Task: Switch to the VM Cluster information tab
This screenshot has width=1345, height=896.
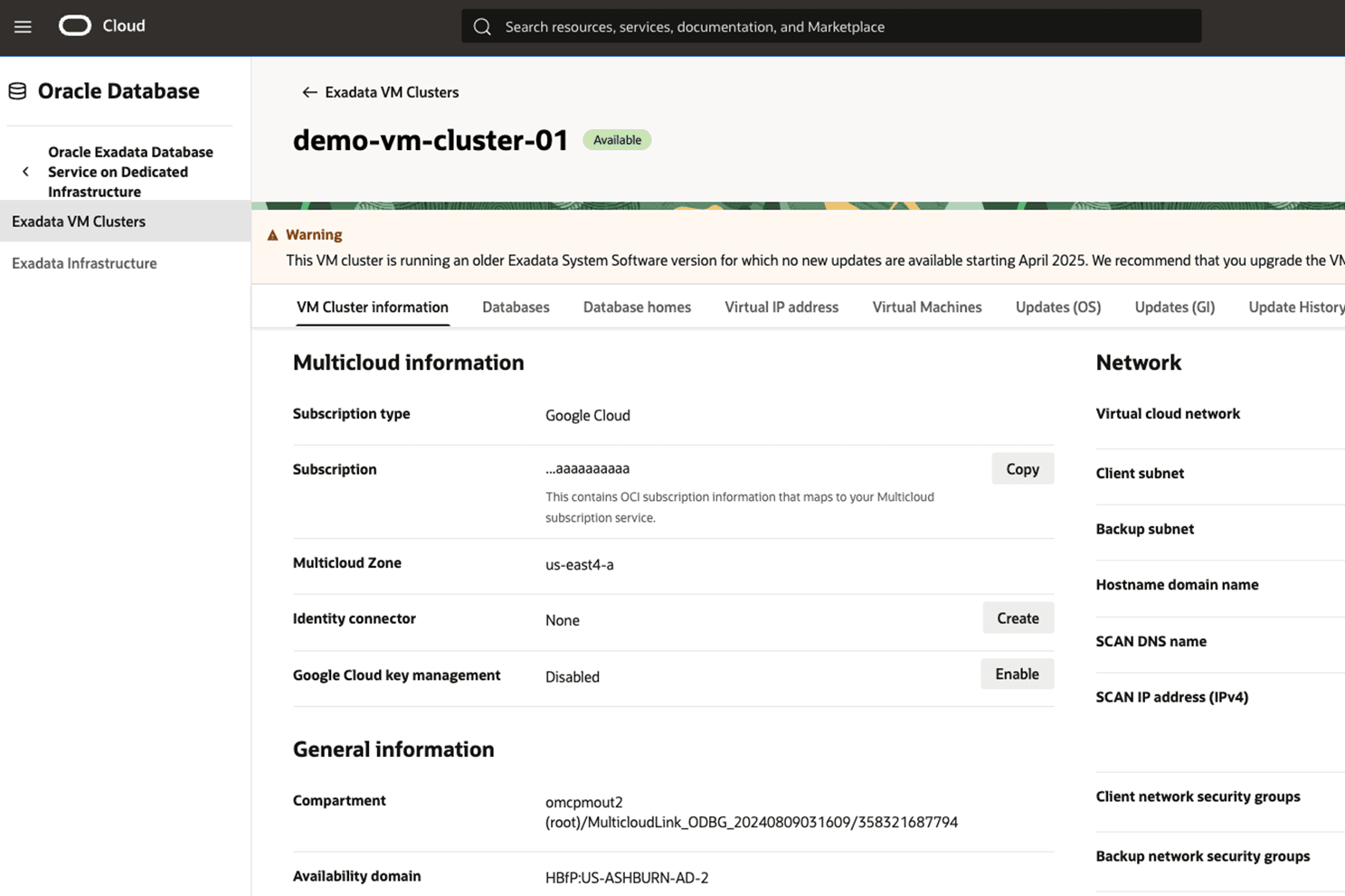Action: [372, 307]
